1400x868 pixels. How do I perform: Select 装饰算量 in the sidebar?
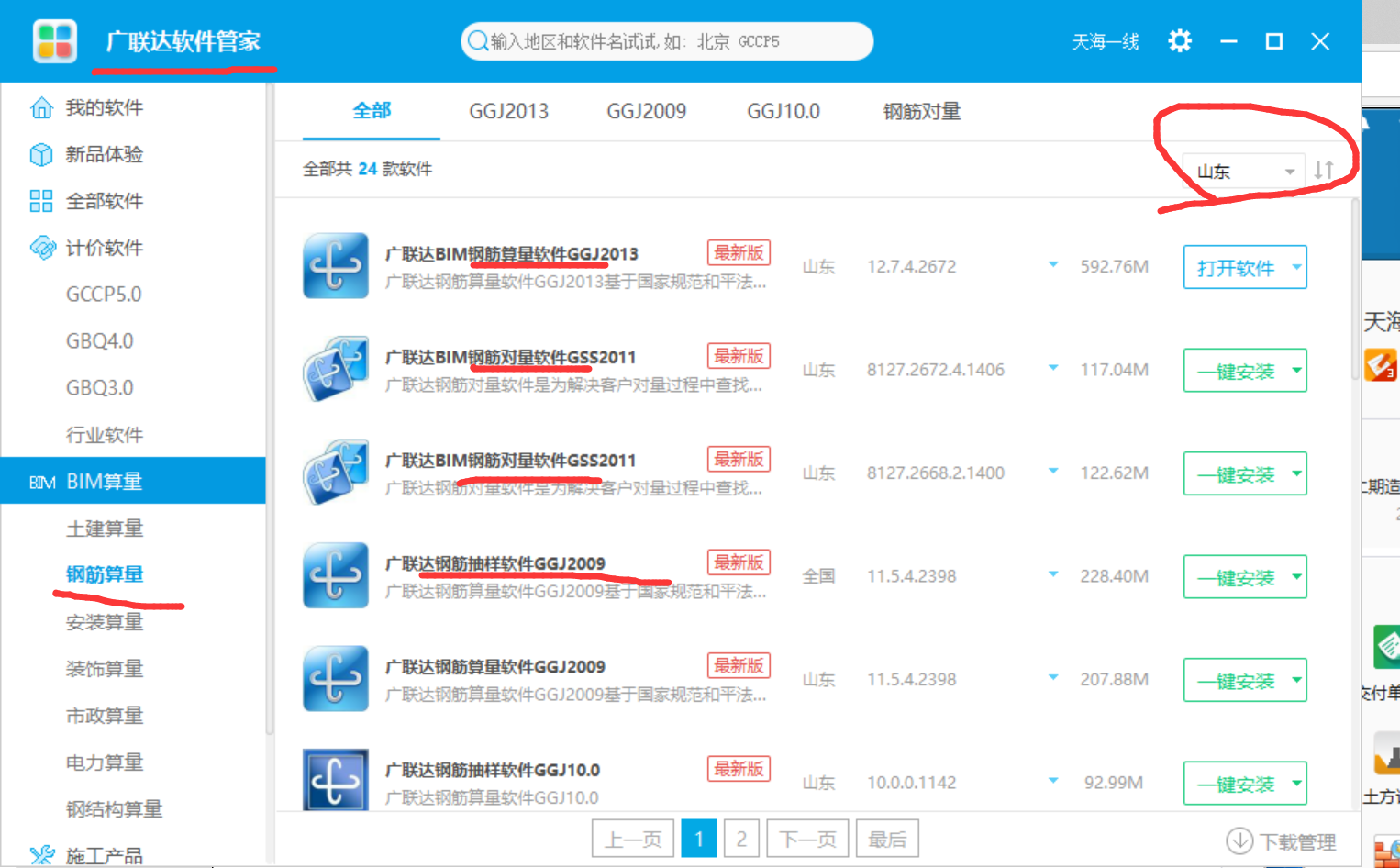pyautogui.click(x=105, y=669)
